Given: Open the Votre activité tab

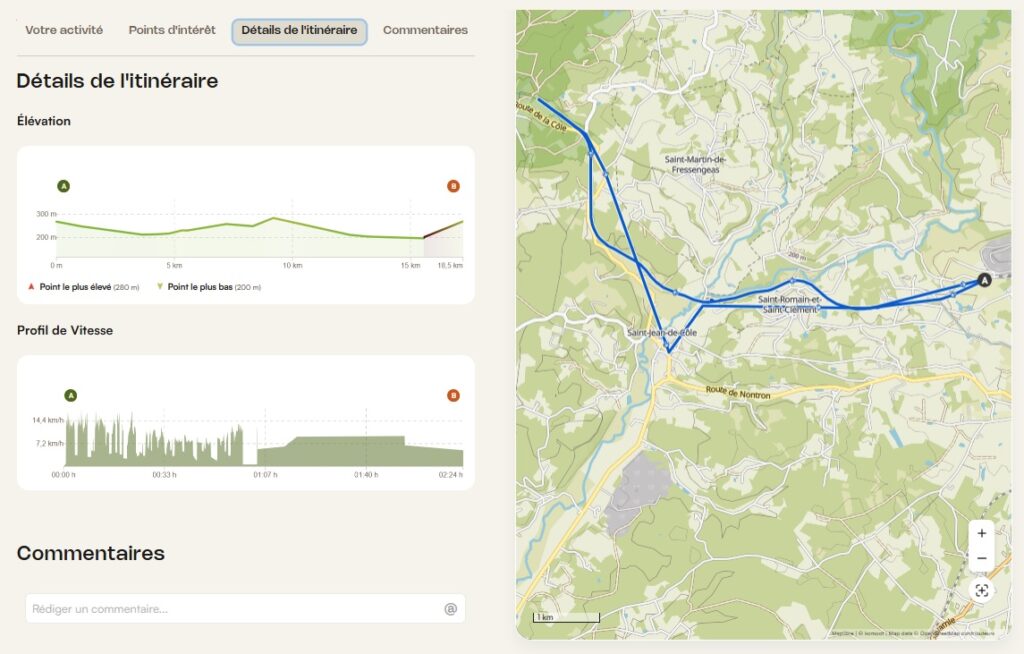Looking at the screenshot, I should tap(64, 30).
